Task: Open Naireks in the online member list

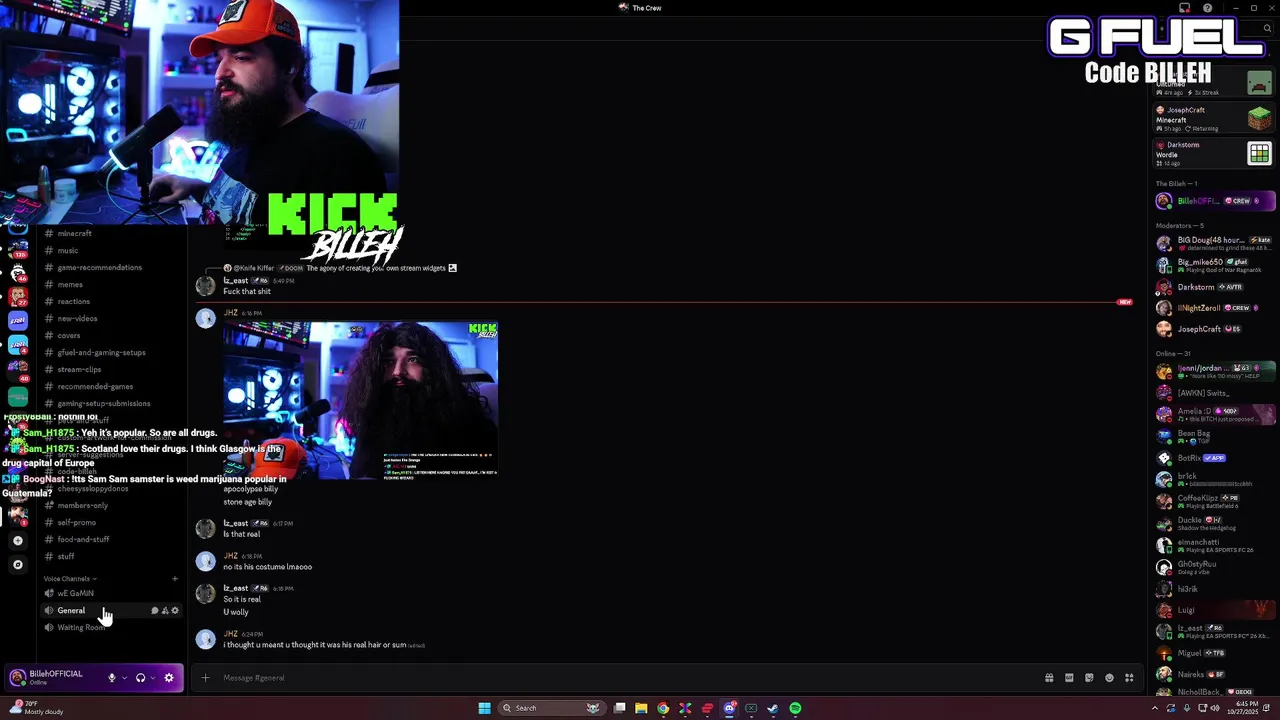Action: [x=1215, y=674]
